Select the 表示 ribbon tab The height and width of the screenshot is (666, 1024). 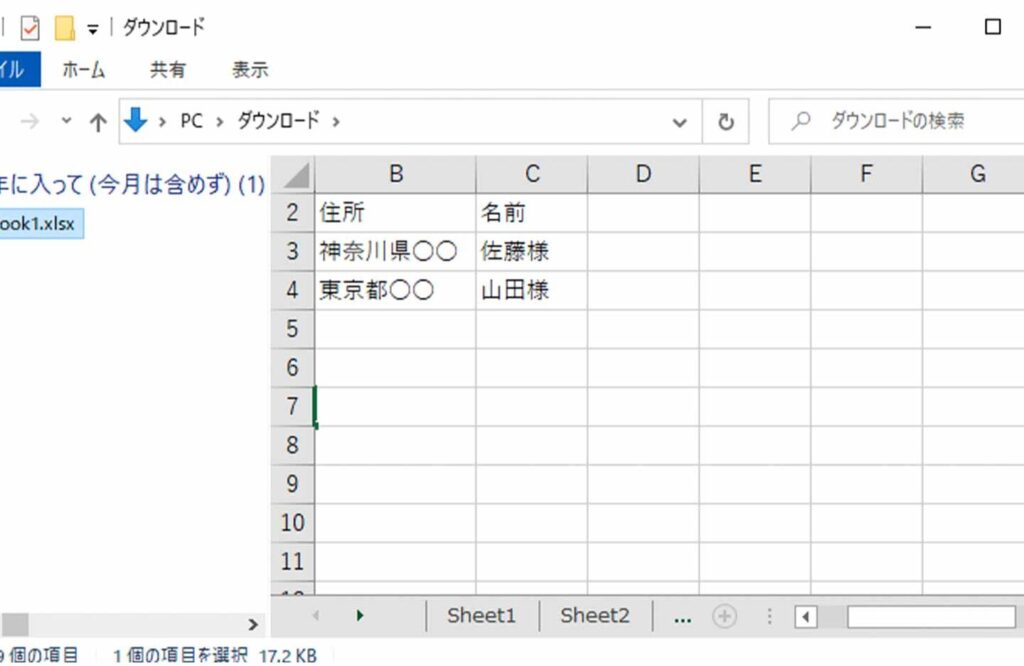pos(250,70)
